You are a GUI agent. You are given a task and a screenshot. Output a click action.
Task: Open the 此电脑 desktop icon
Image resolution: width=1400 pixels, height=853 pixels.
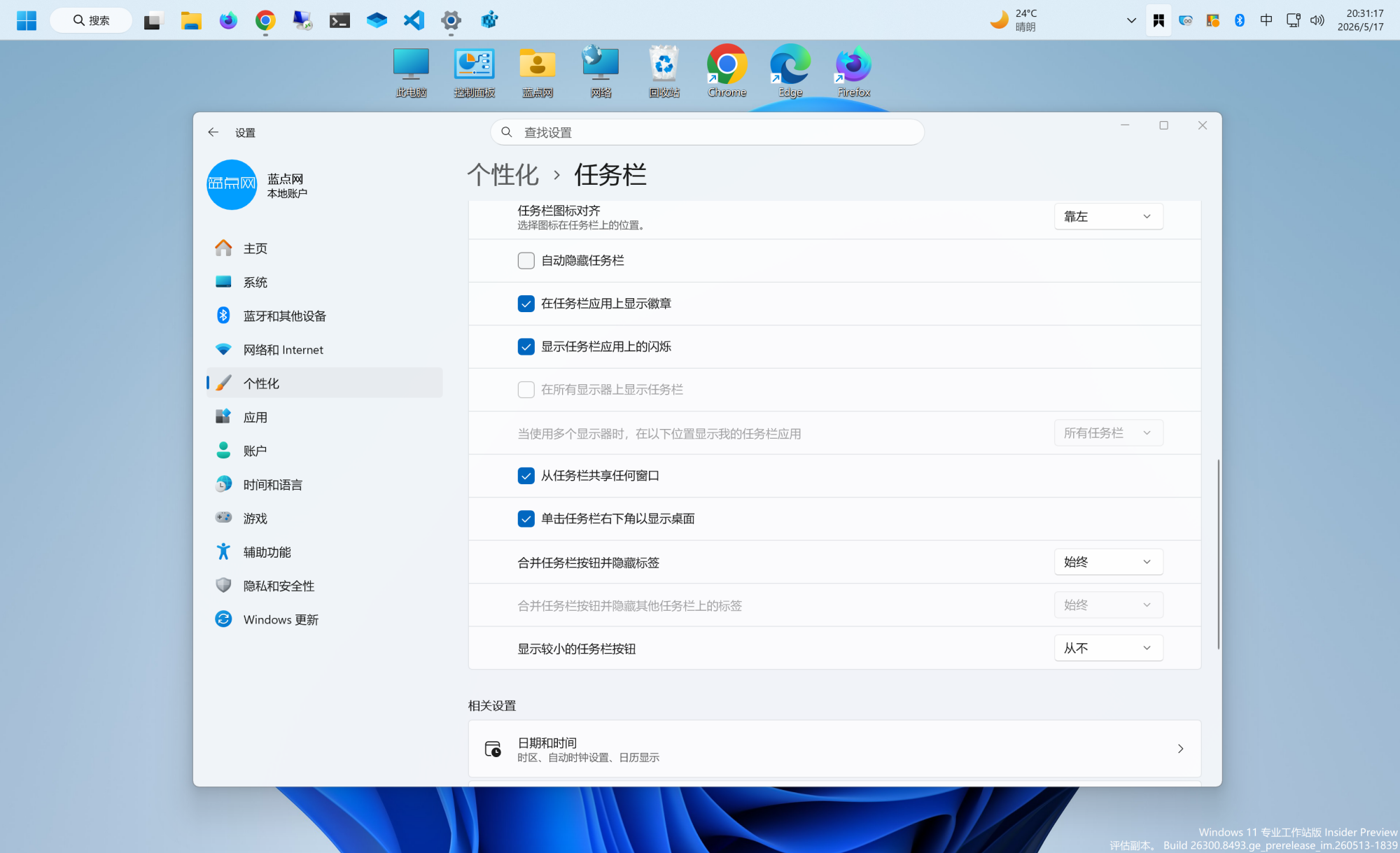tap(411, 73)
